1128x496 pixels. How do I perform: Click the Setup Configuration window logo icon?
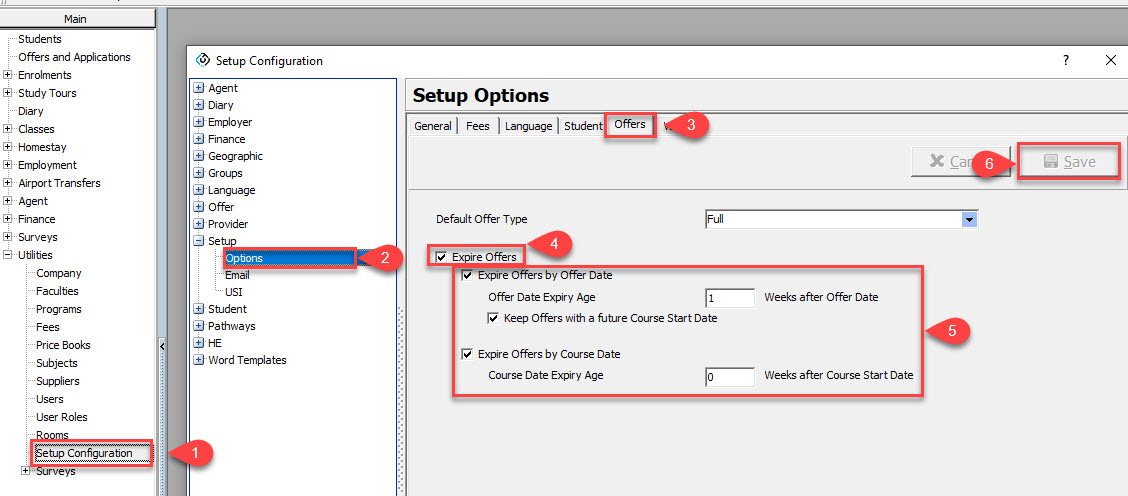pos(204,61)
